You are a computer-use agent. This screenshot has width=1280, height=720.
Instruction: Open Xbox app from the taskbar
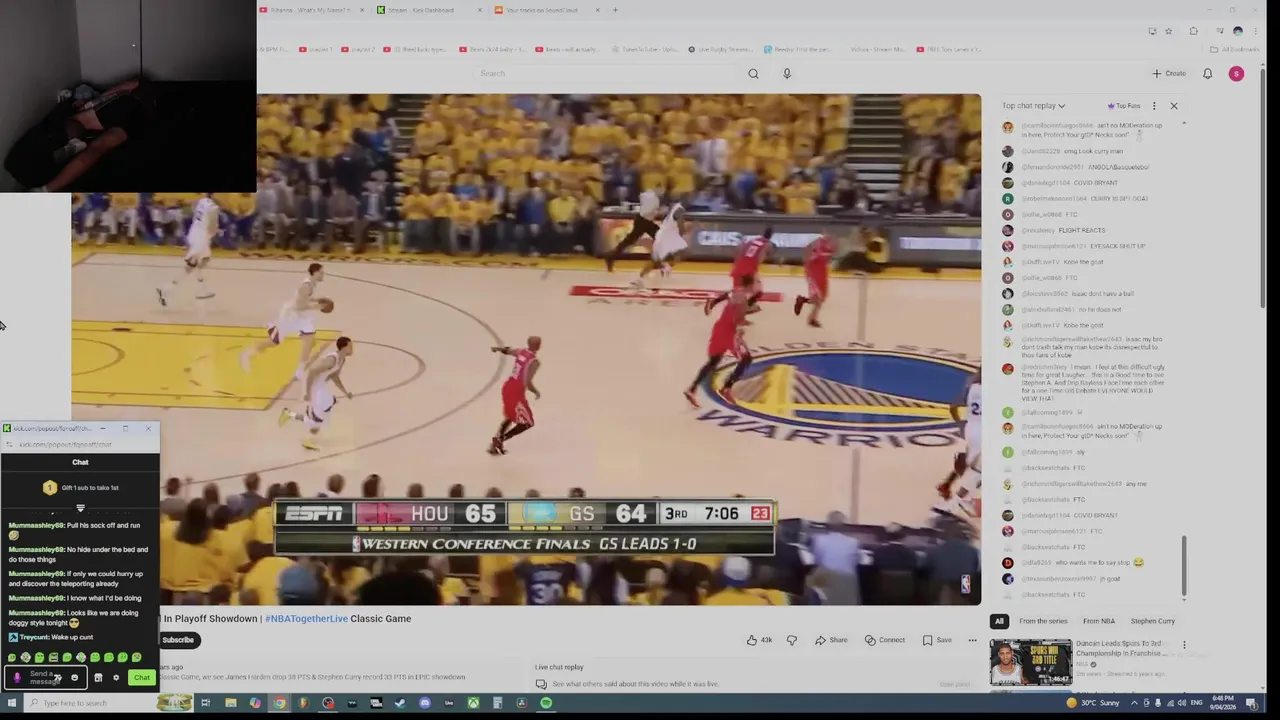coord(473,703)
